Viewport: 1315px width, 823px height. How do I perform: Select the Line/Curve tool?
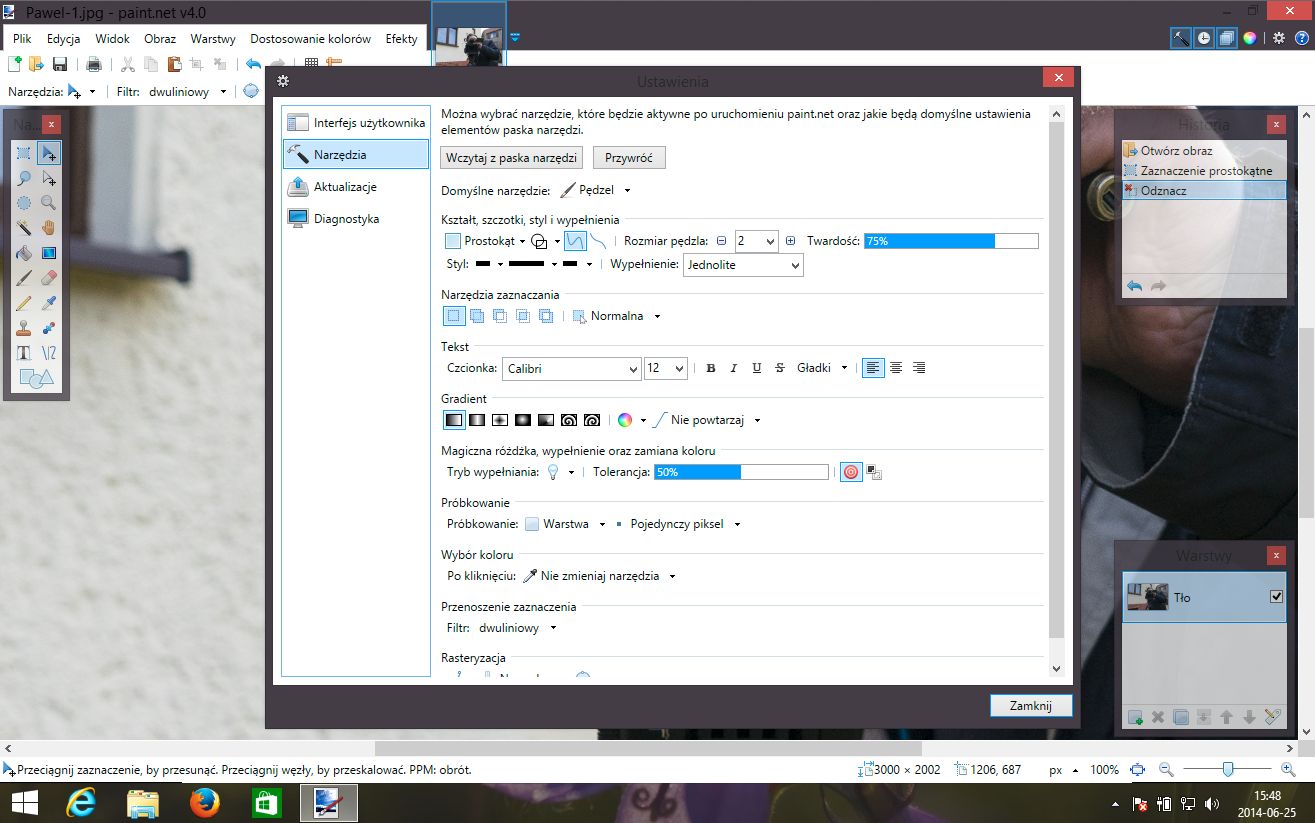[x=48, y=353]
